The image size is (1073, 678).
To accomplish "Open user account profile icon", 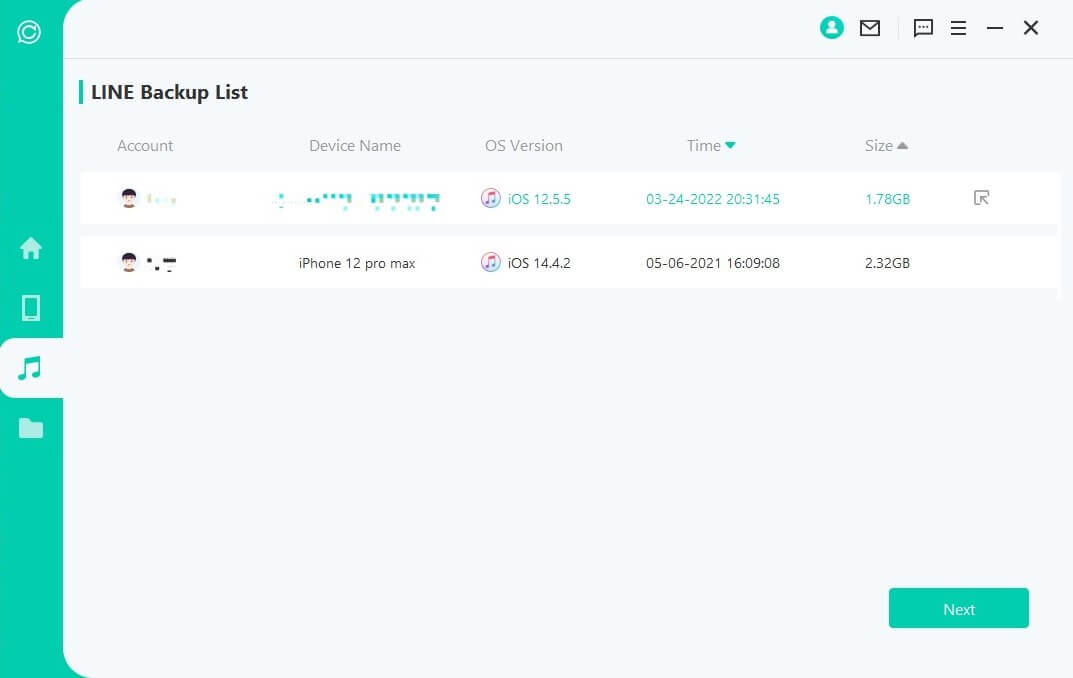I will [831, 27].
